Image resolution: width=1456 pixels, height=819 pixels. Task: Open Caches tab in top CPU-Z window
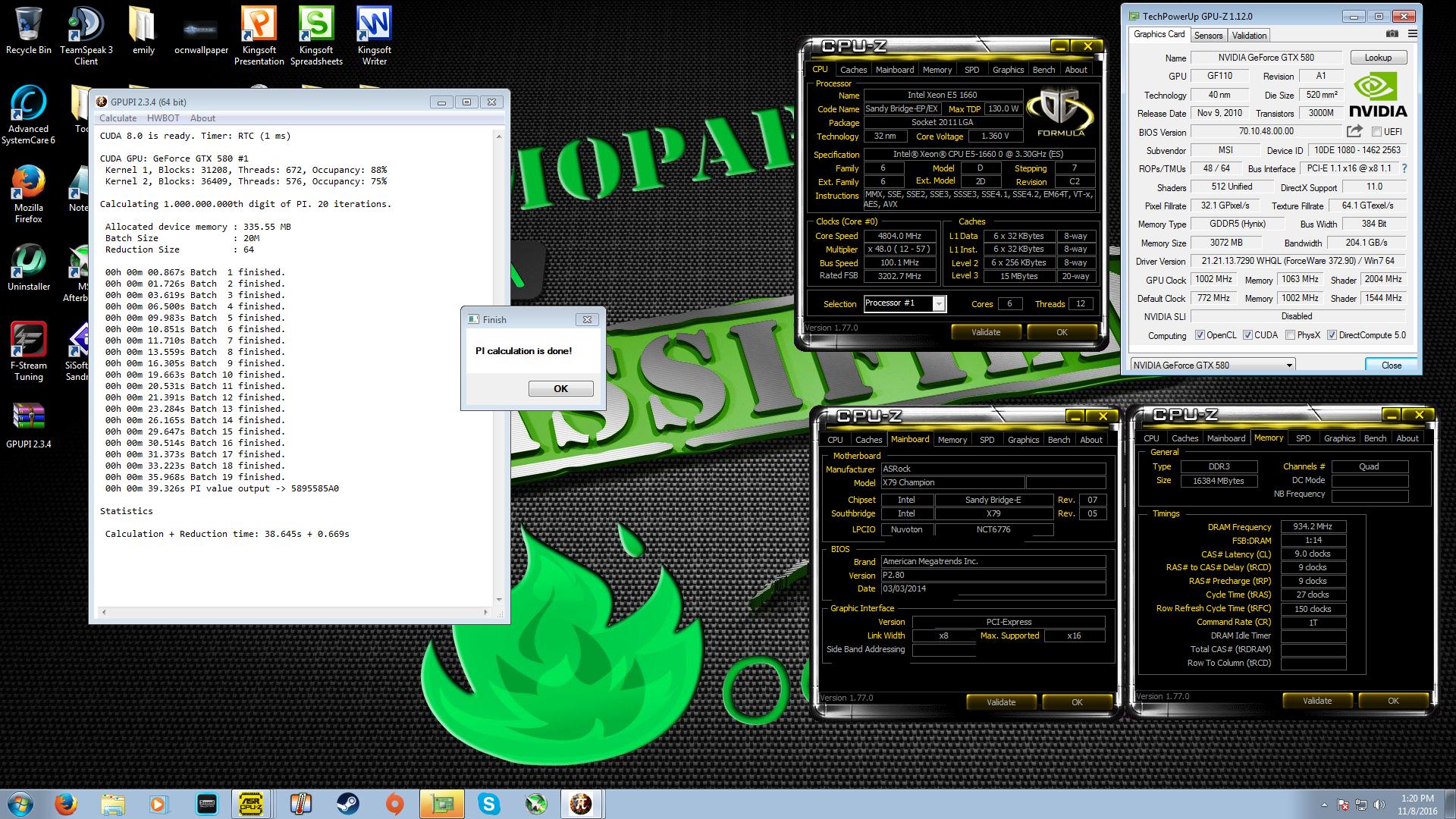tap(853, 70)
